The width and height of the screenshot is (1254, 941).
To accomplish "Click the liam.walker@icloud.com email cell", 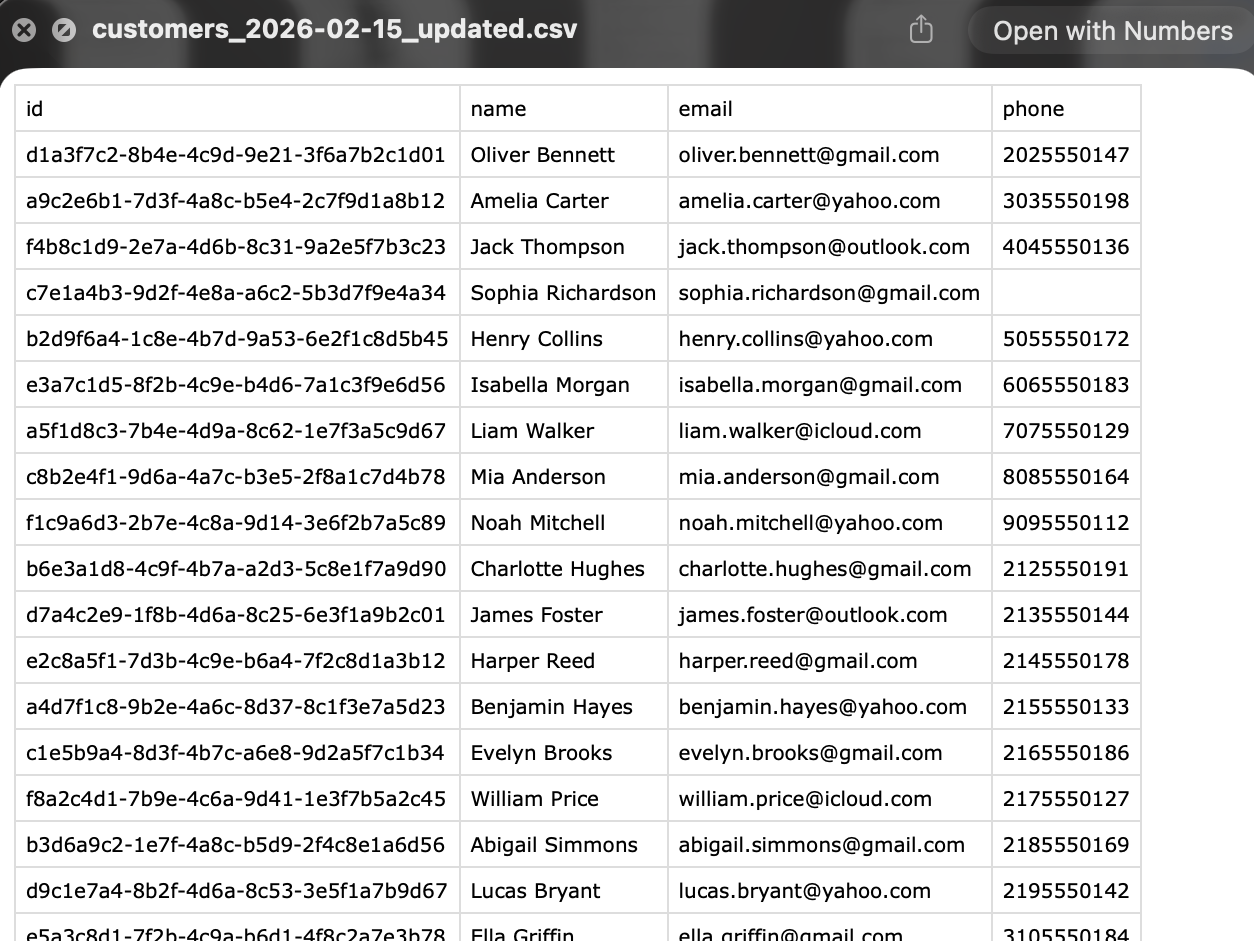I will pos(799,431).
